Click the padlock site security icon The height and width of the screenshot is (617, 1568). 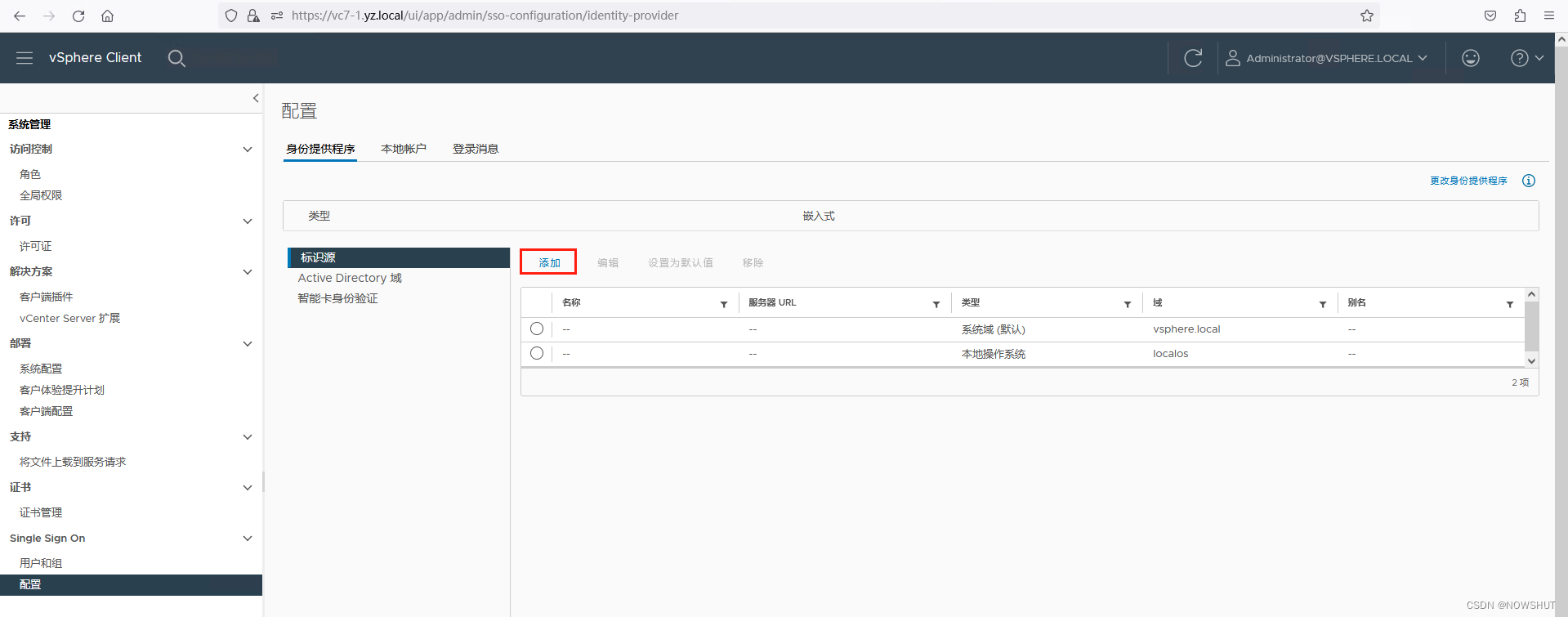point(253,16)
